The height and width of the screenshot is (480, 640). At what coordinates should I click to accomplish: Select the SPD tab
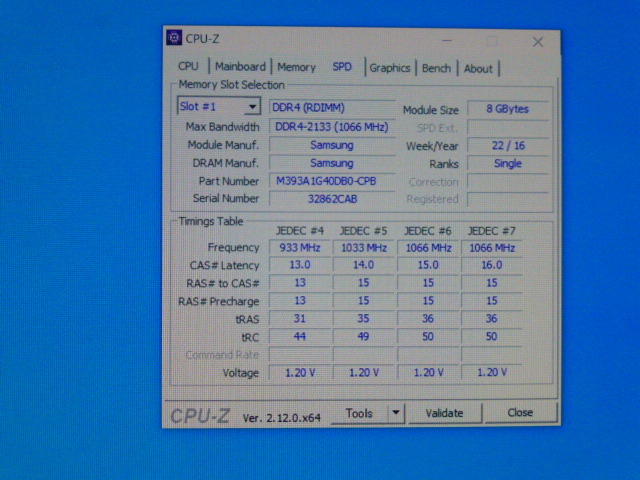[x=342, y=67]
